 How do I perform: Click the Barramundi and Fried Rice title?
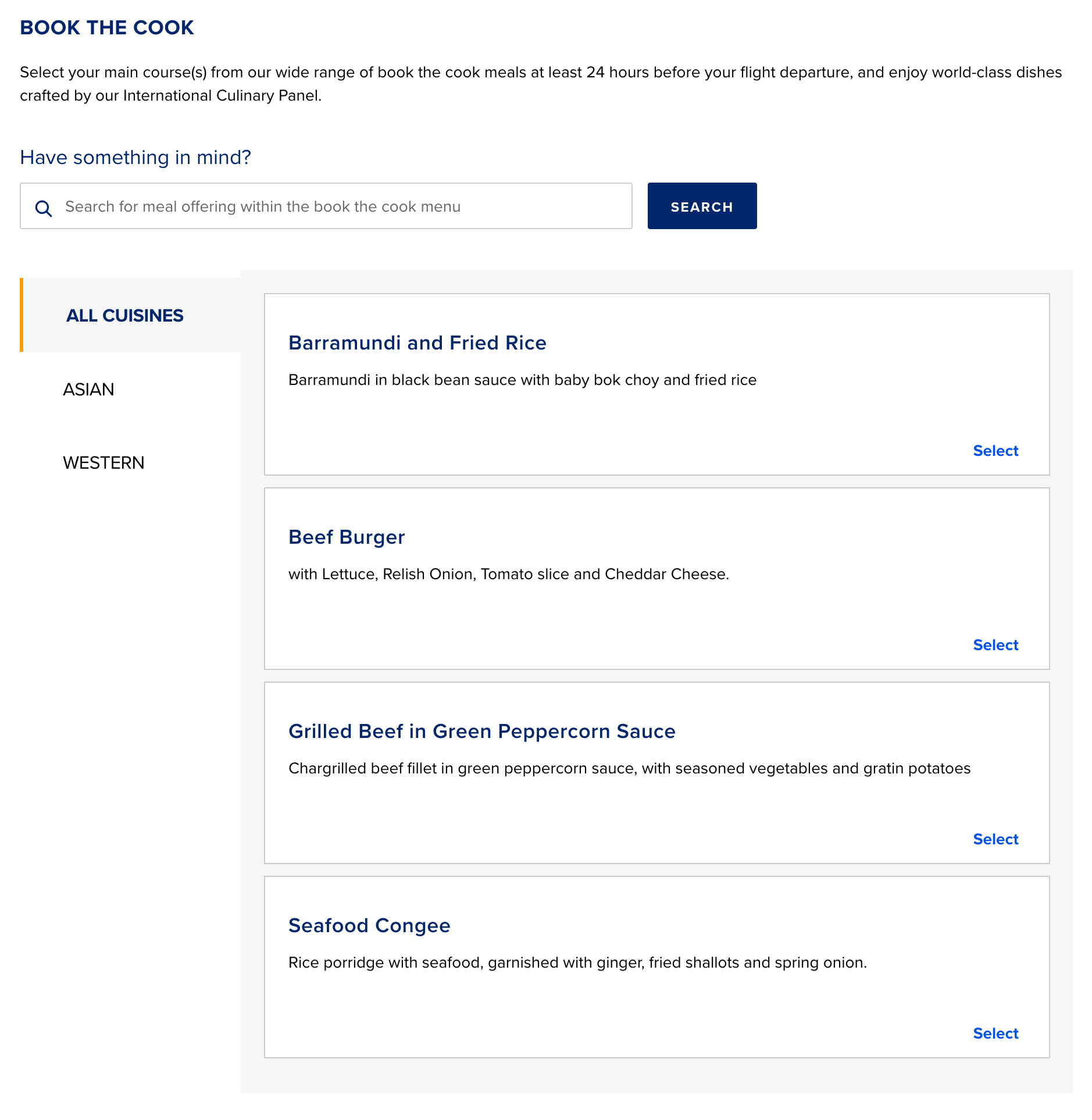[x=417, y=343]
